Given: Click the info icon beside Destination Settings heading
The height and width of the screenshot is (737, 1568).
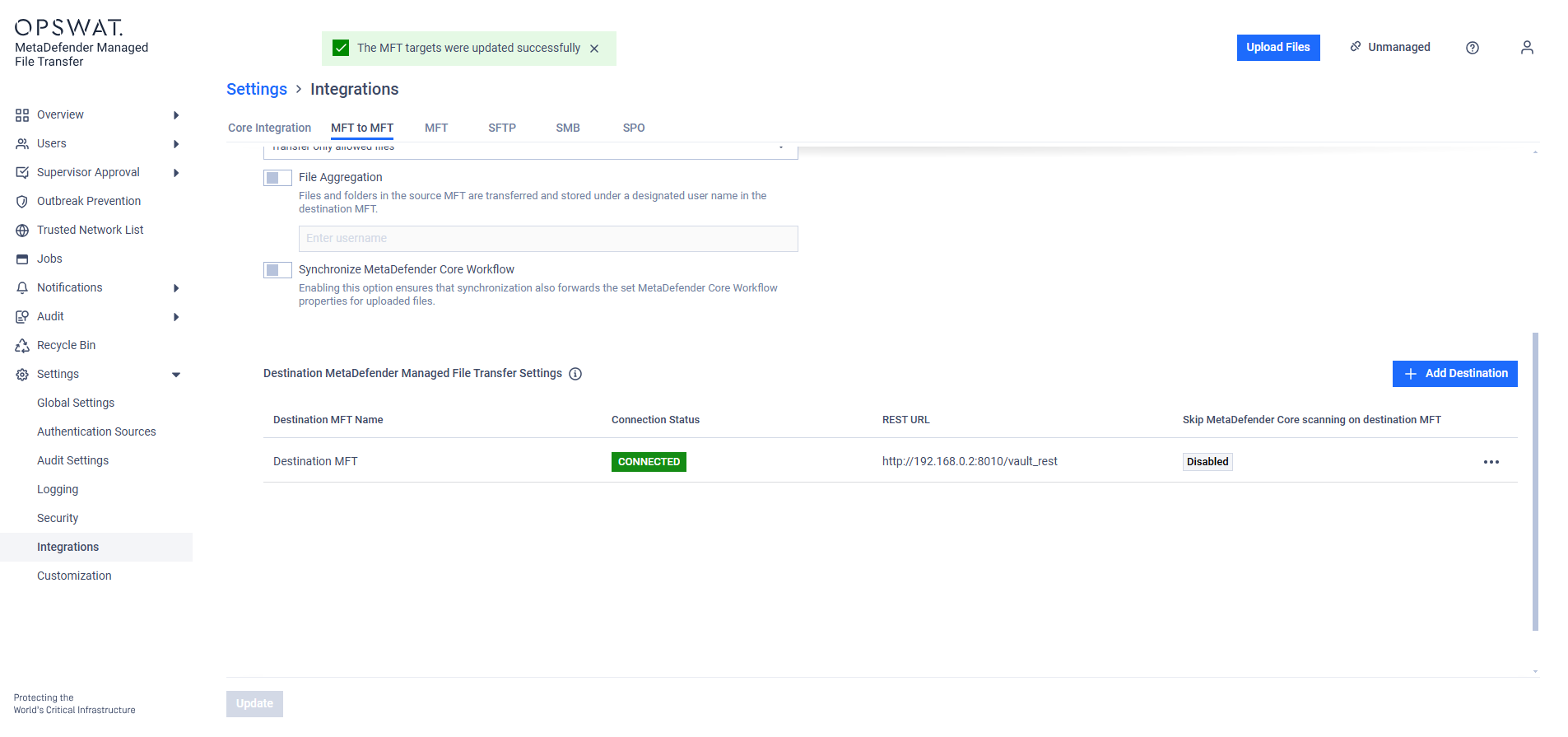Looking at the screenshot, I should 575,374.
